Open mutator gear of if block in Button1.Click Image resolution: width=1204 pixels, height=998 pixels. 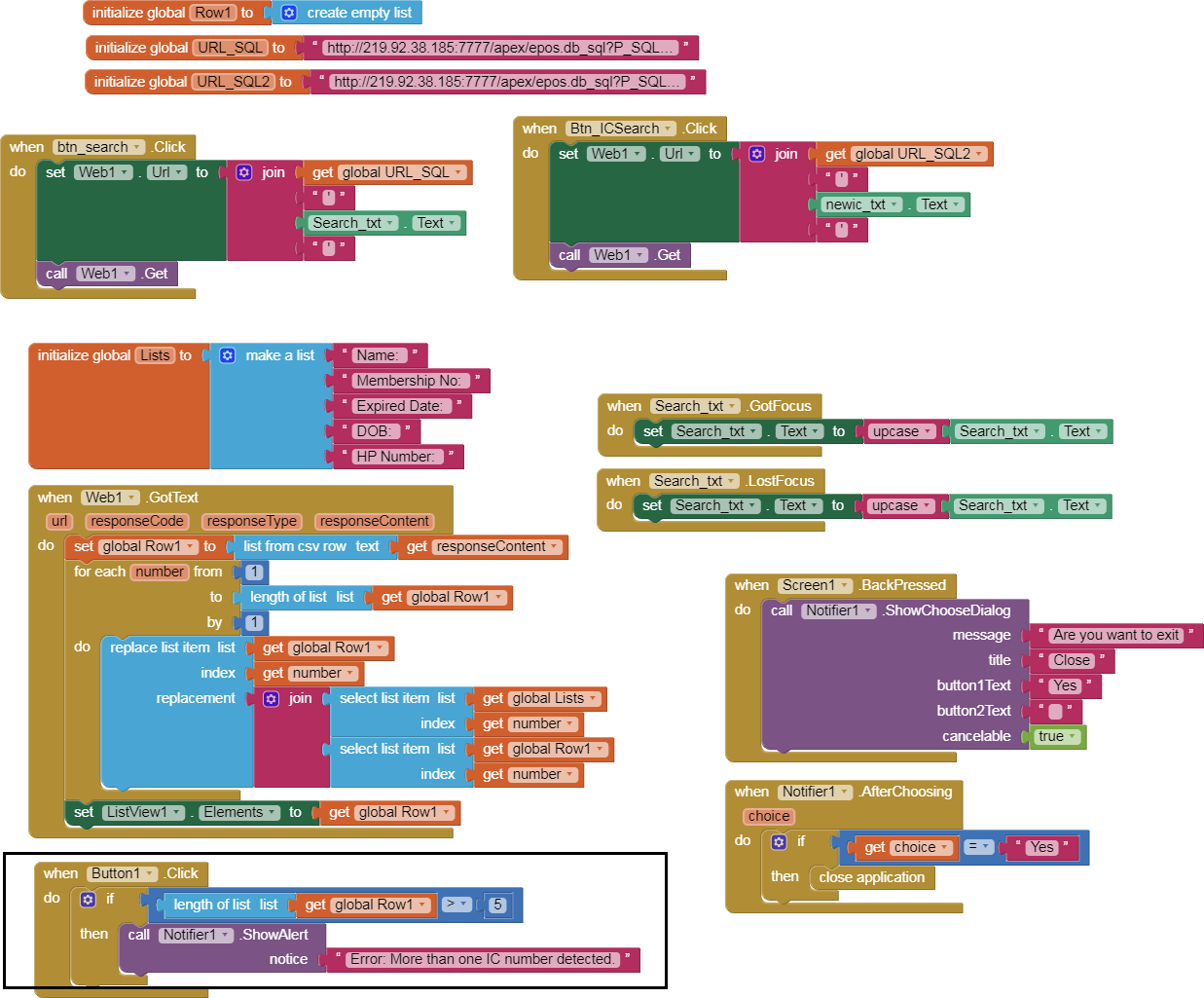coord(89,899)
